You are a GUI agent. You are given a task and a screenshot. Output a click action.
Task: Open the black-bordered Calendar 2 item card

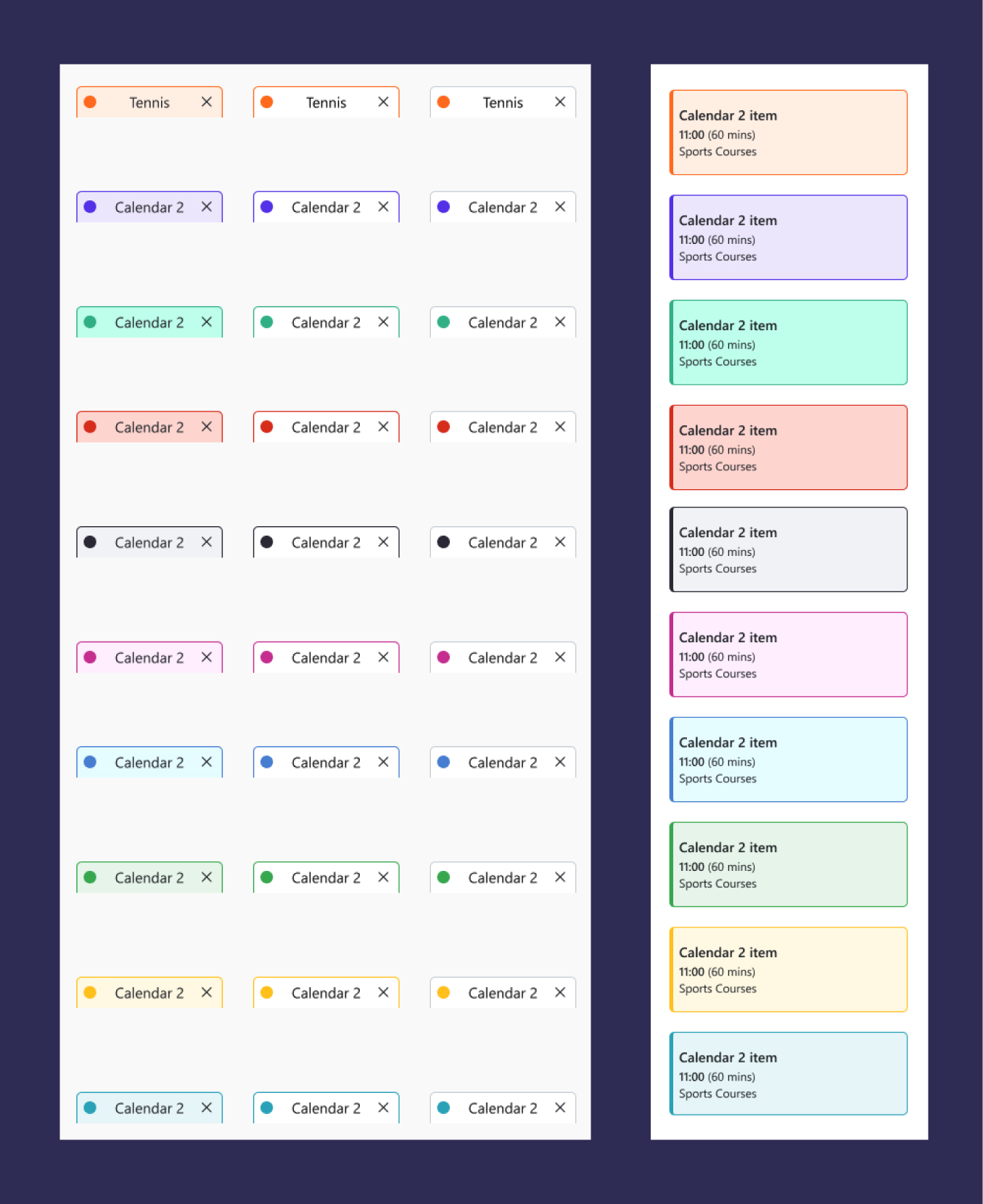coord(789,549)
